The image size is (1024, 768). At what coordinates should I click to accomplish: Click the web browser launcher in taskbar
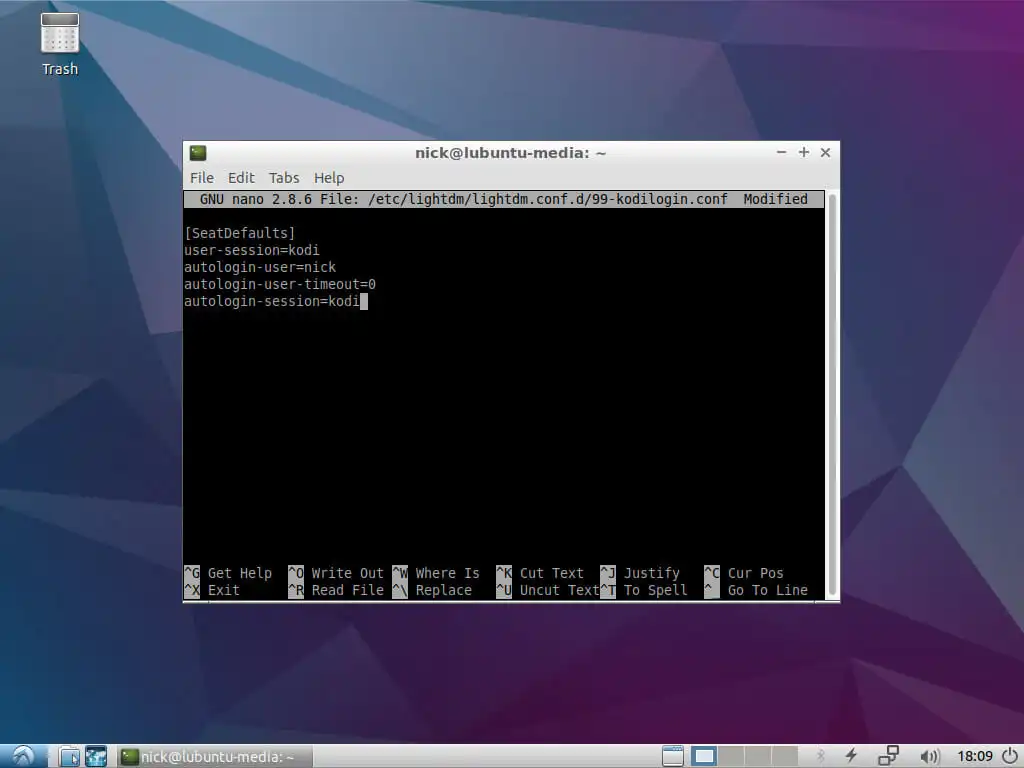(x=96, y=756)
